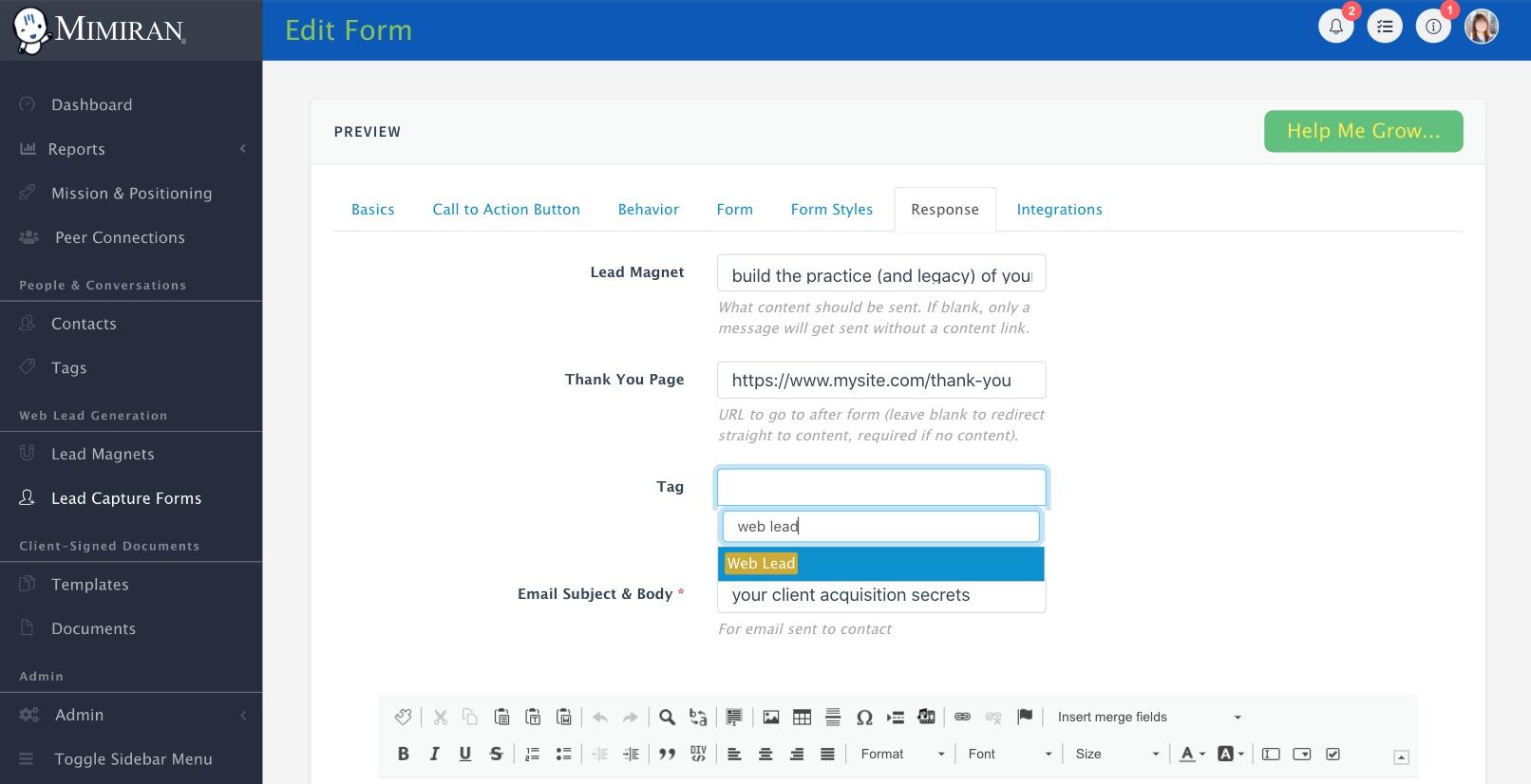Open the background color picker
The width and height of the screenshot is (1531, 784).
[1231, 754]
